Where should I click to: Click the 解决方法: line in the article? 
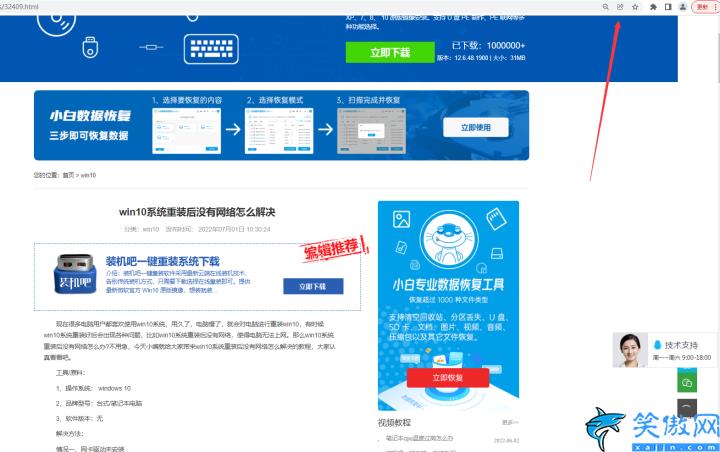point(69,433)
